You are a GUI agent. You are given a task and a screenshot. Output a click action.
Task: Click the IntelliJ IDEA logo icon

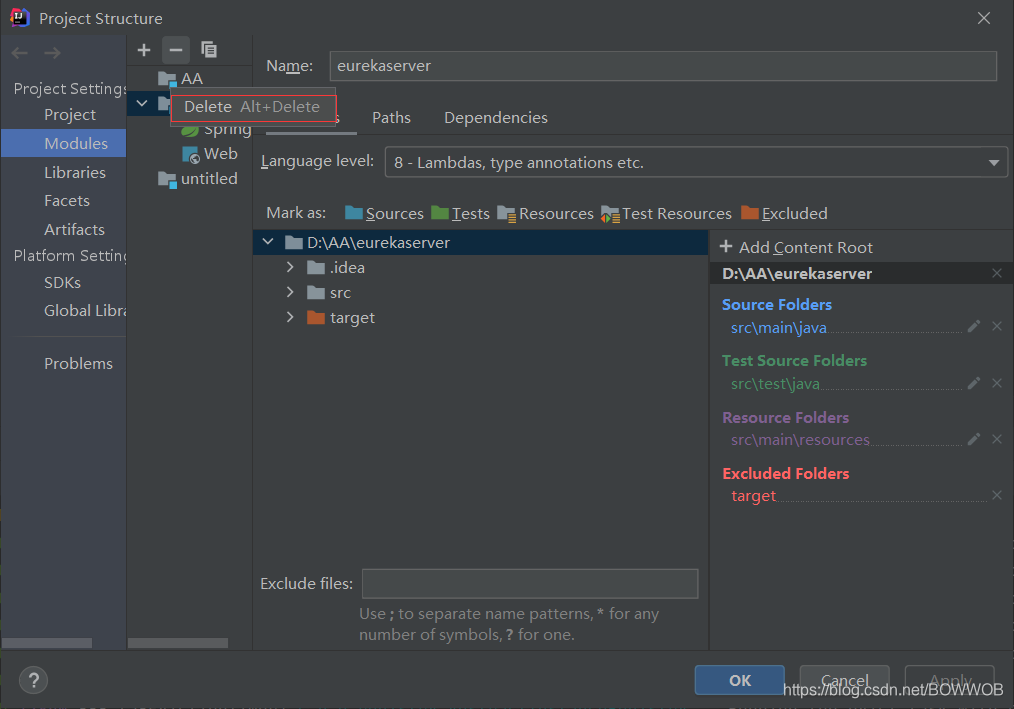tap(20, 17)
